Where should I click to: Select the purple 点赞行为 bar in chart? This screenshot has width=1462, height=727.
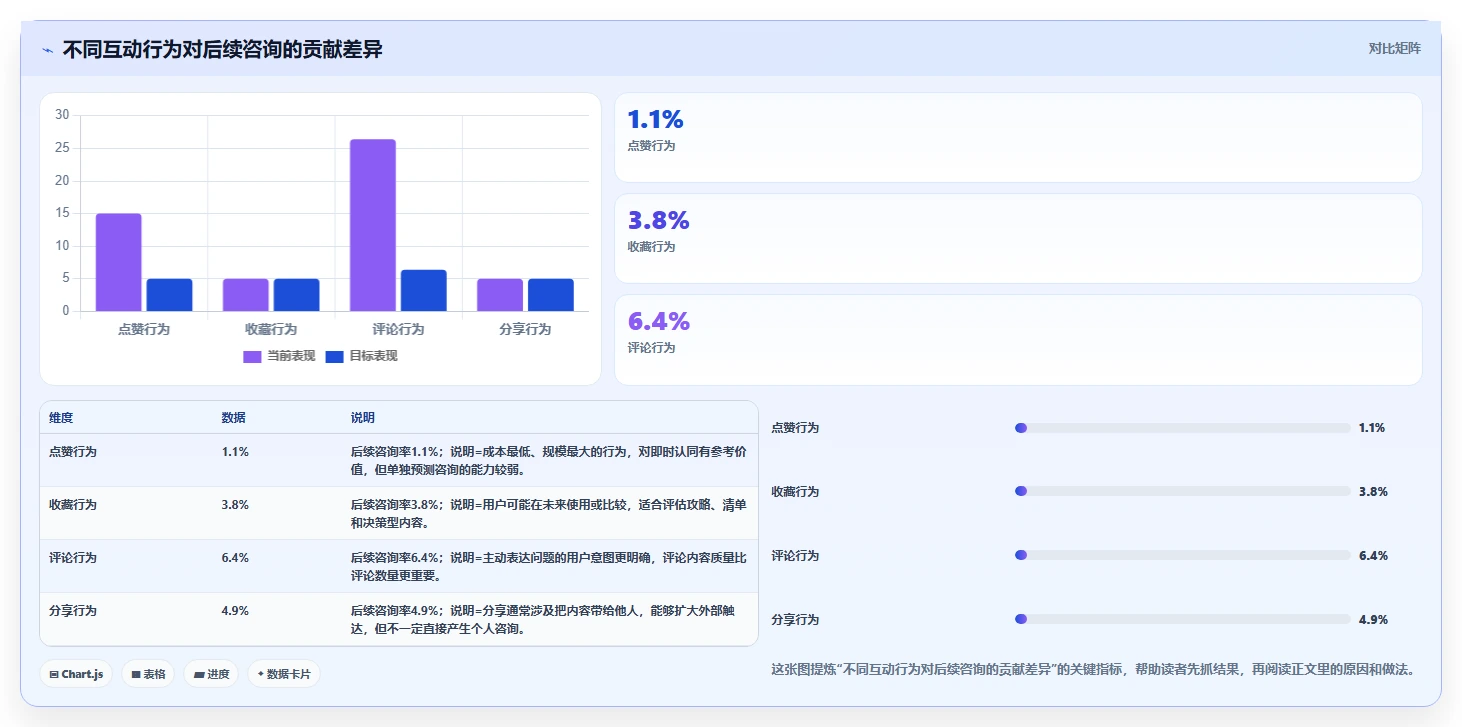(119, 262)
